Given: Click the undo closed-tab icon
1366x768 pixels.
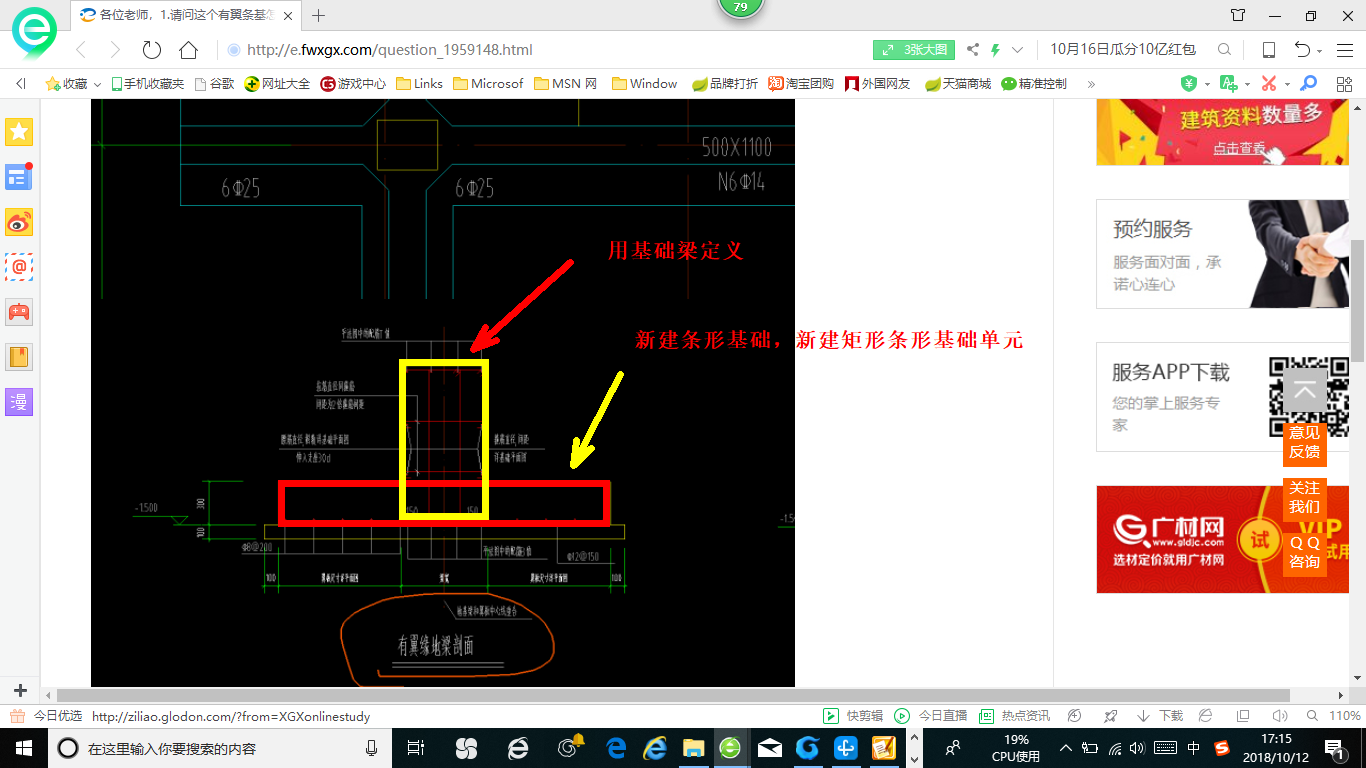Looking at the screenshot, I should coord(1302,50).
